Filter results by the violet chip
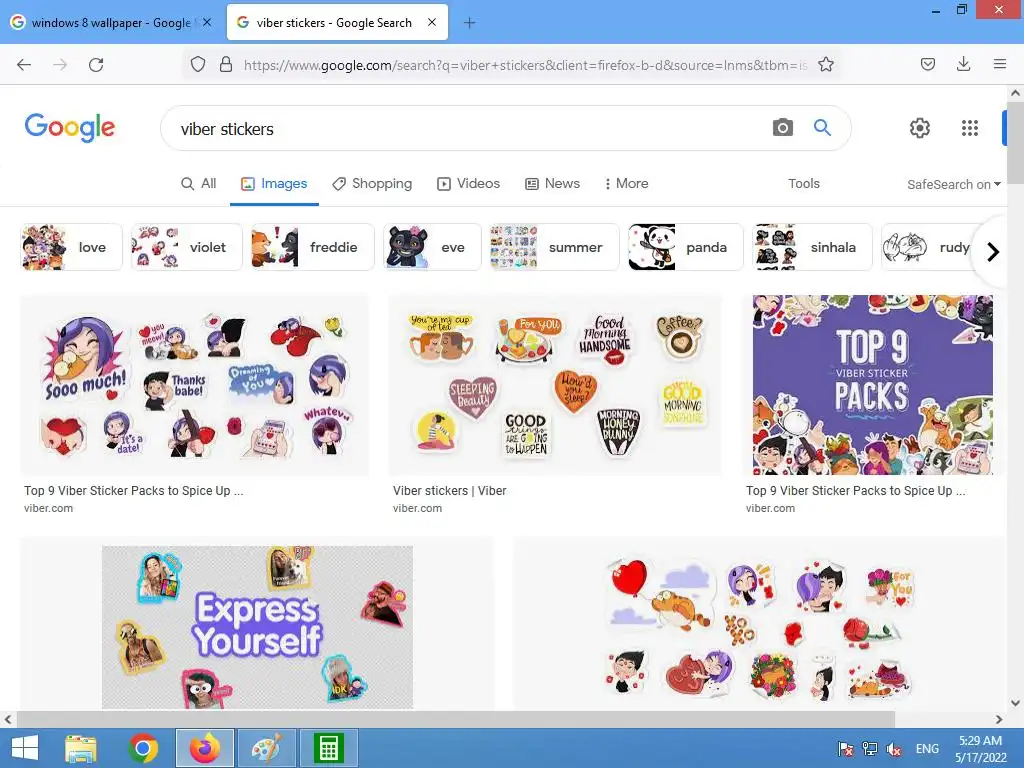This screenshot has height=768, width=1024. pos(187,247)
